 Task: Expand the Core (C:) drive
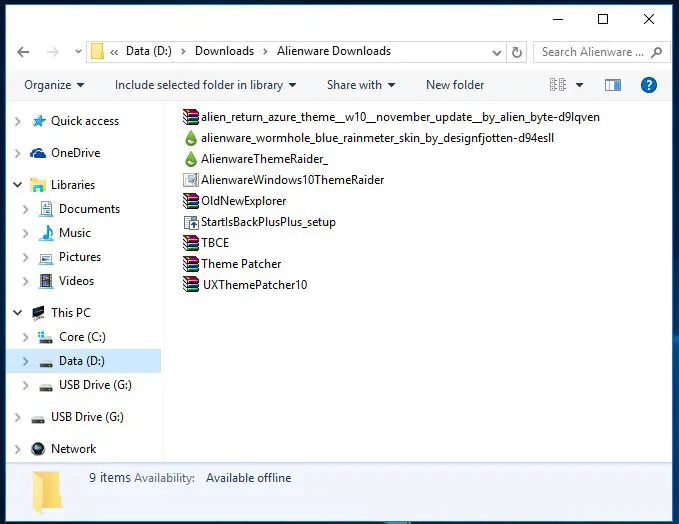tap(25, 337)
